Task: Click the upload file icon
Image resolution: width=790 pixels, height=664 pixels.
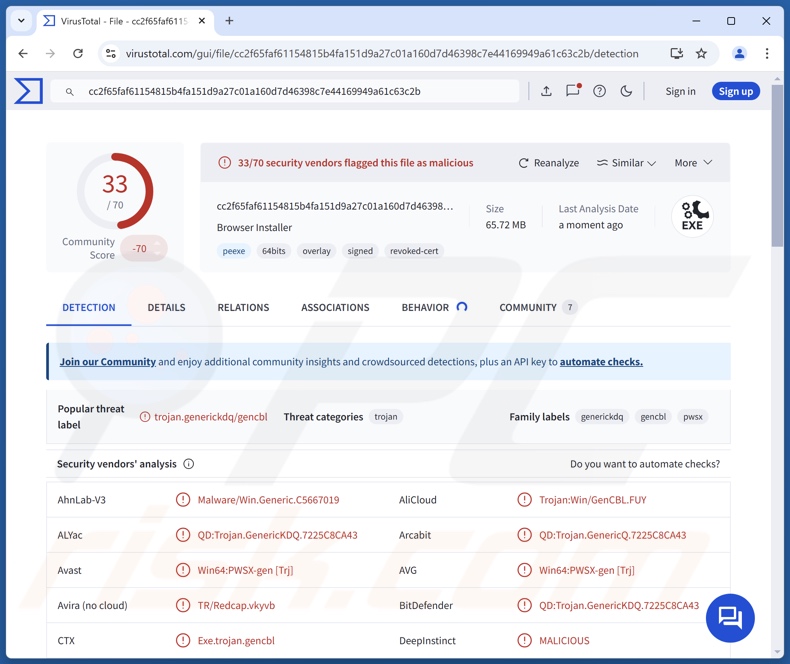Action: (x=546, y=91)
